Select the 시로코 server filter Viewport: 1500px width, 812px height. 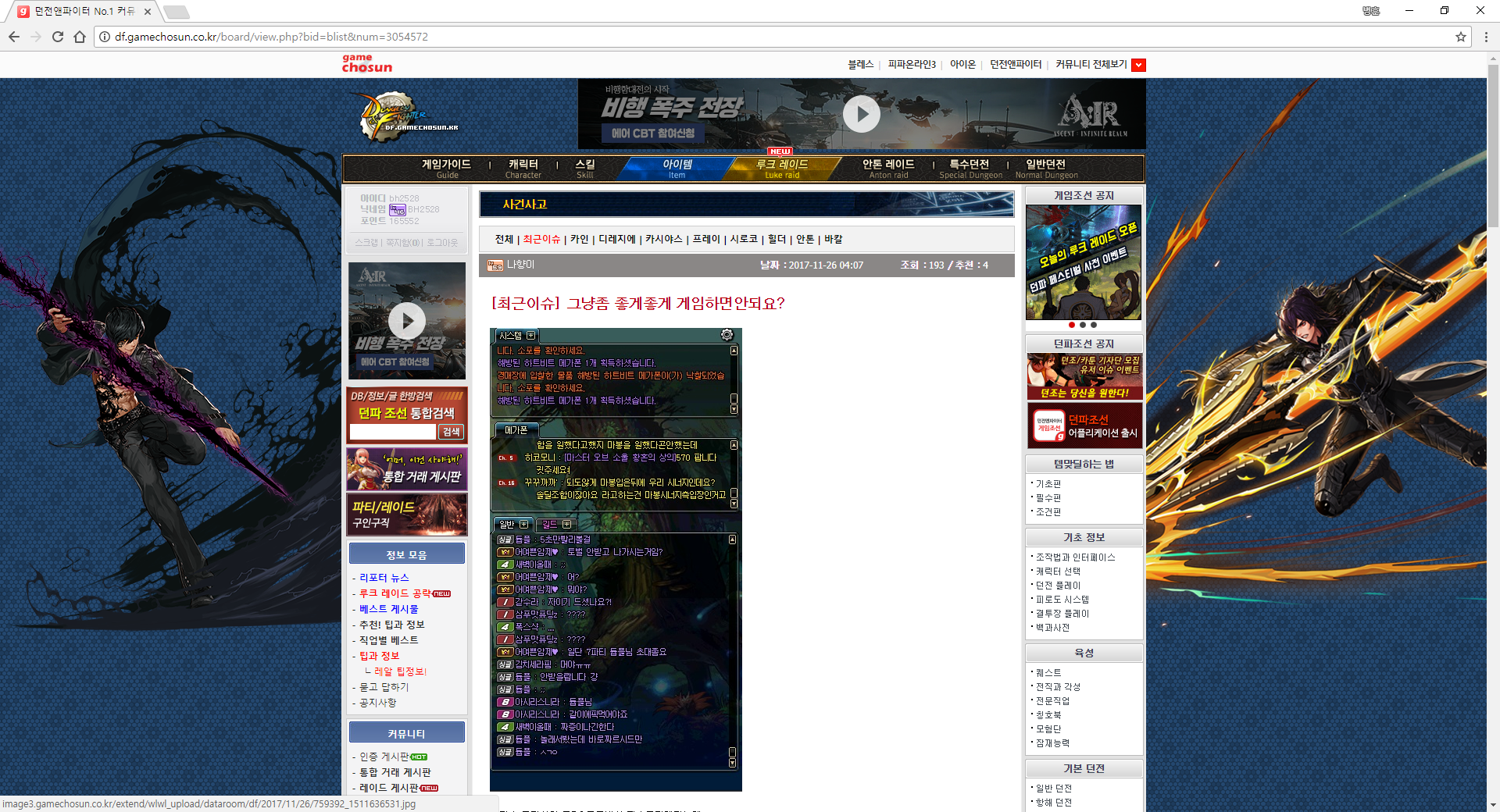click(x=744, y=240)
